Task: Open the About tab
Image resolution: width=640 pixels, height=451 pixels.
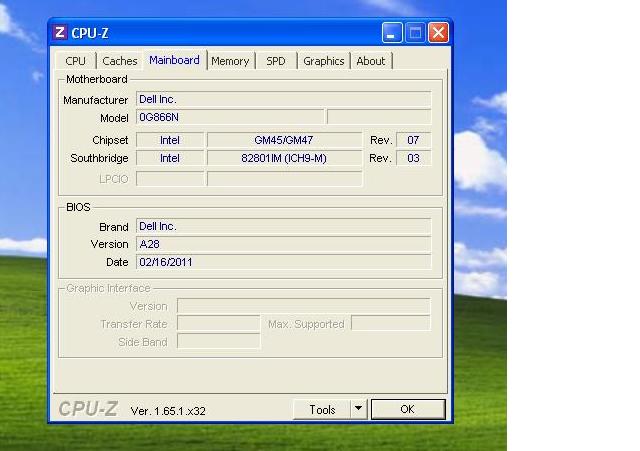Action: point(371,61)
